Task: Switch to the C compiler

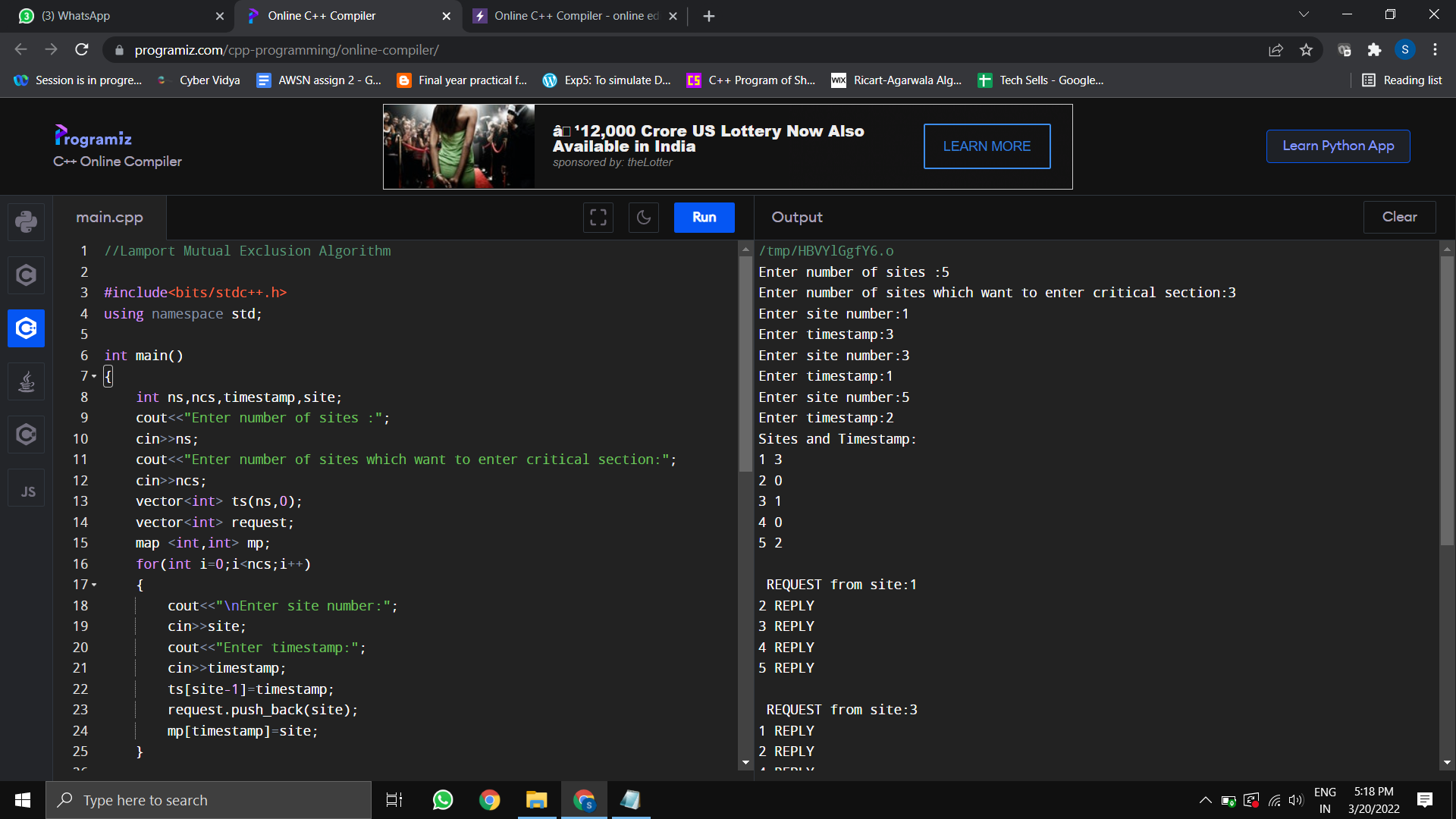Action: click(x=26, y=275)
